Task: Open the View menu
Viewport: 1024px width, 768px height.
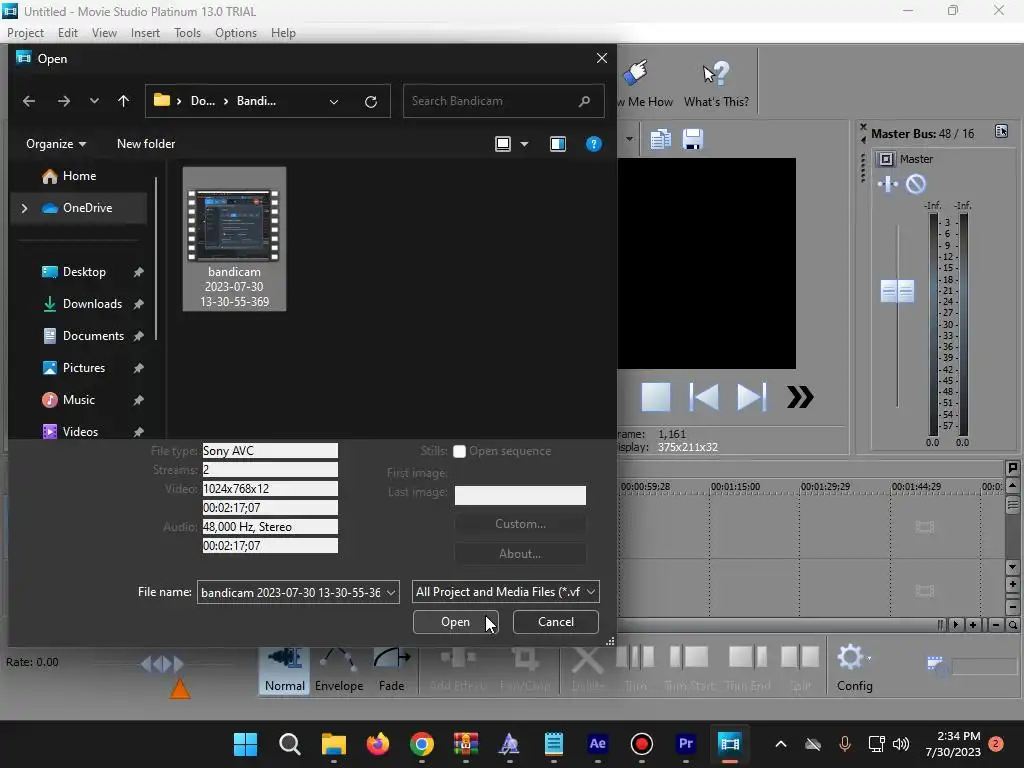Action: [104, 33]
